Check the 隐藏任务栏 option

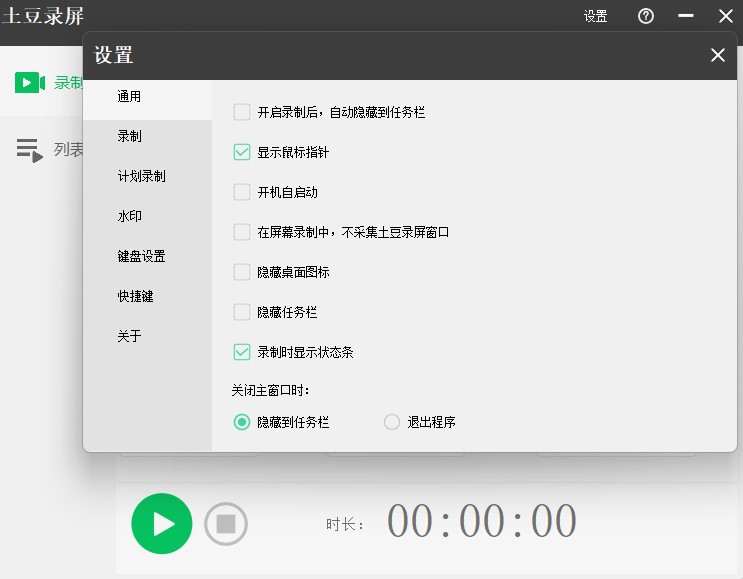(x=242, y=312)
